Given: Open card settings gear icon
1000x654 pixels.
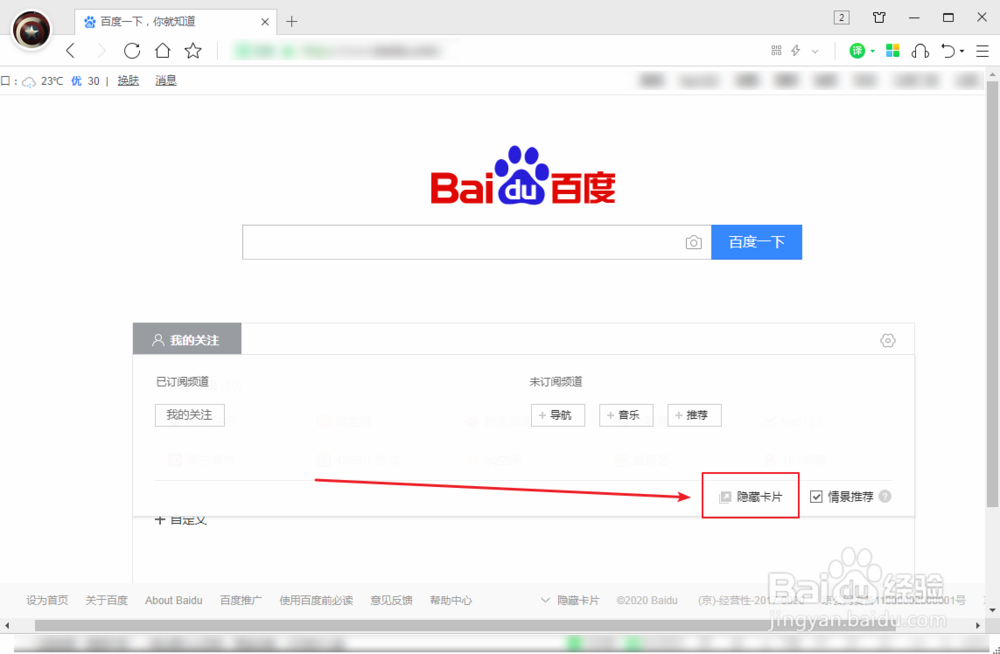Looking at the screenshot, I should (x=888, y=340).
